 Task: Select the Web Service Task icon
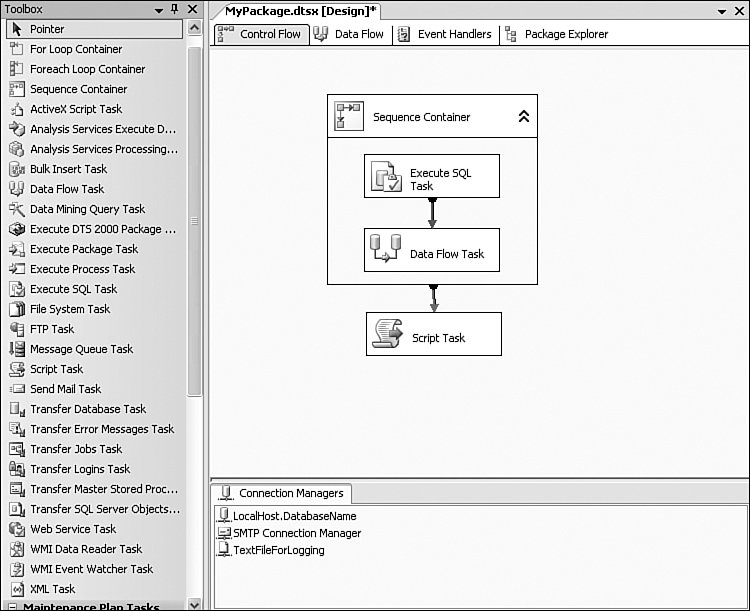16,529
